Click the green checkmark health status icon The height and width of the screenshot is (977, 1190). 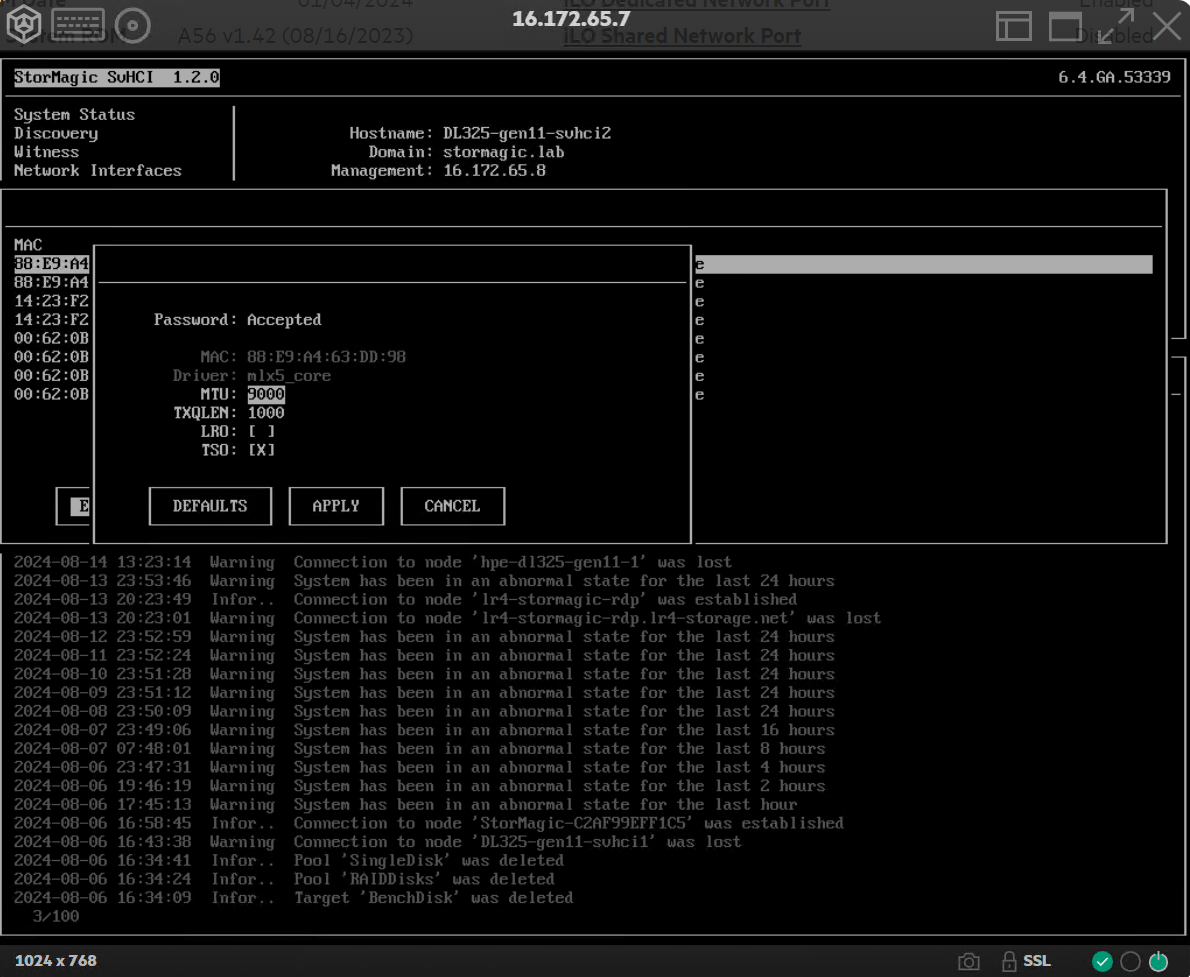pyautogui.click(x=1102, y=961)
